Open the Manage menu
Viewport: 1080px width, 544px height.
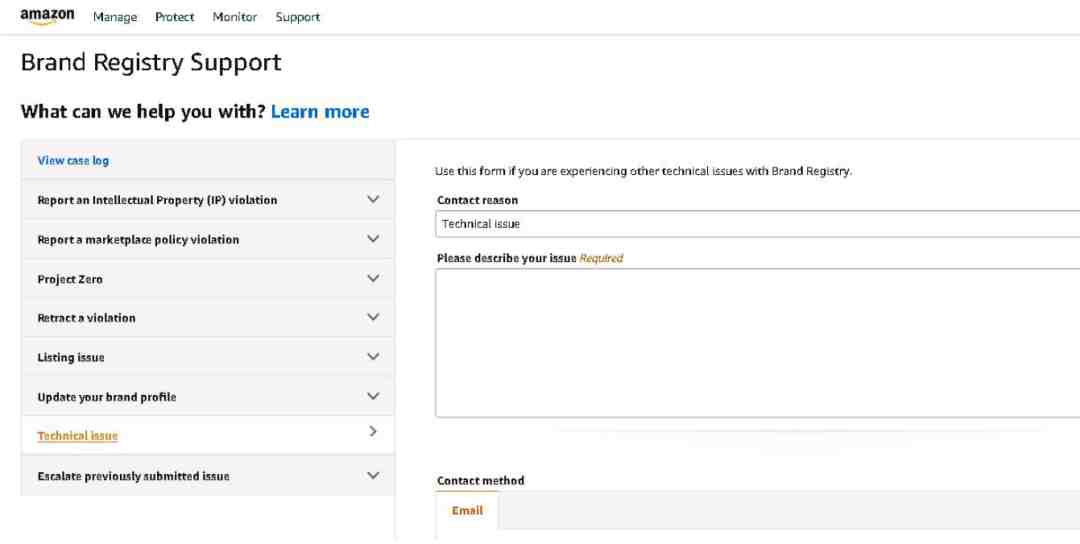(x=114, y=17)
